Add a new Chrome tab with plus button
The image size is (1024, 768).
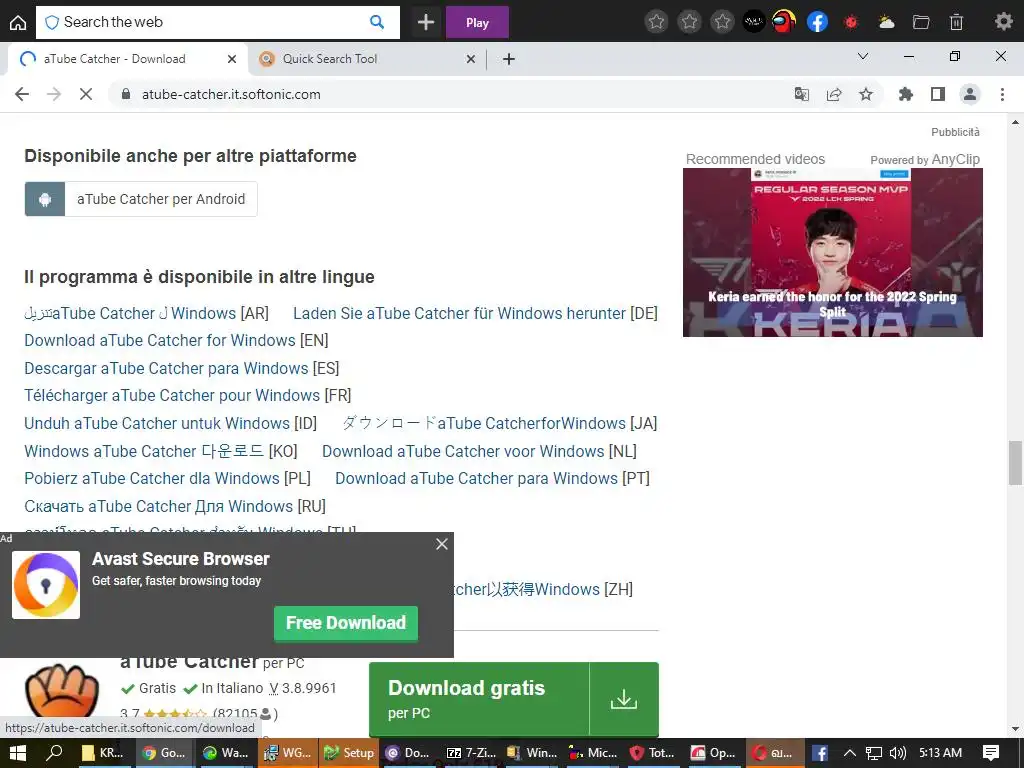click(x=509, y=59)
